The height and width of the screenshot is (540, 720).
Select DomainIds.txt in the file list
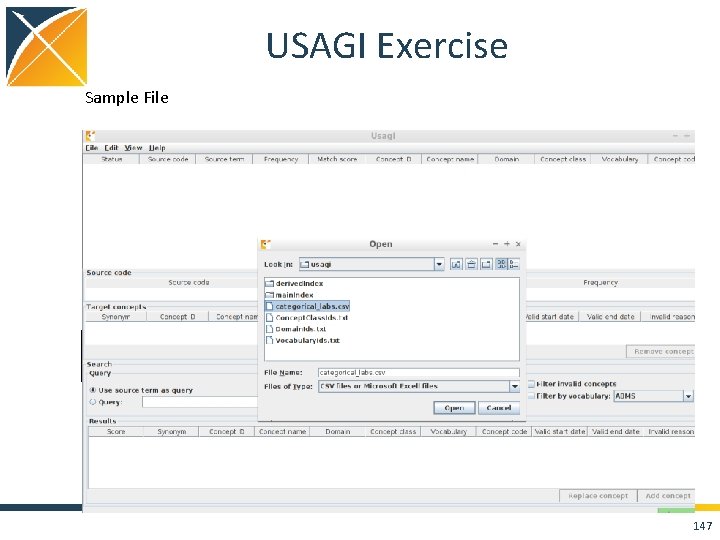pyautogui.click(x=296, y=329)
